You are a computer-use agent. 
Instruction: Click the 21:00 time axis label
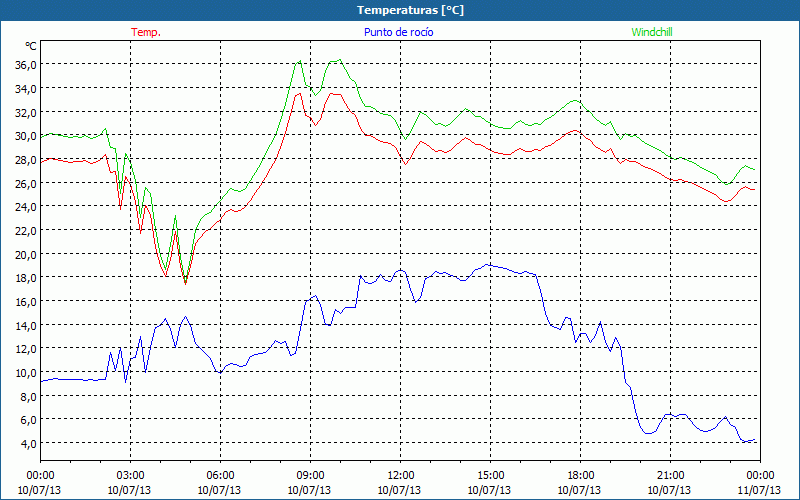pos(670,475)
